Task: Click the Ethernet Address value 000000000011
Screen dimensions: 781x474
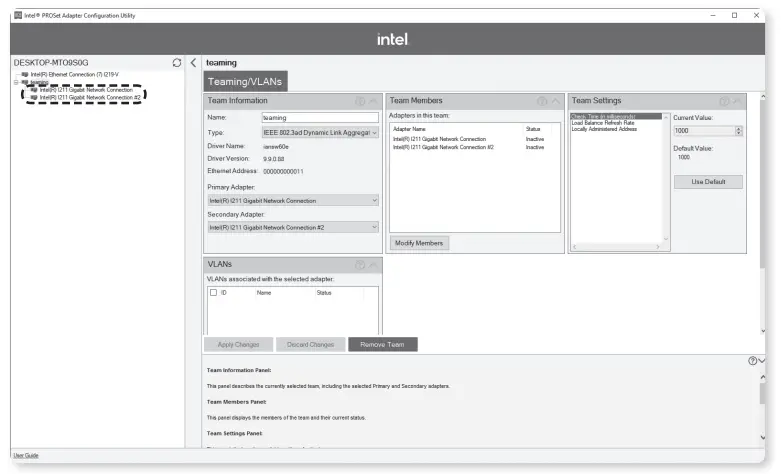Action: [283, 171]
